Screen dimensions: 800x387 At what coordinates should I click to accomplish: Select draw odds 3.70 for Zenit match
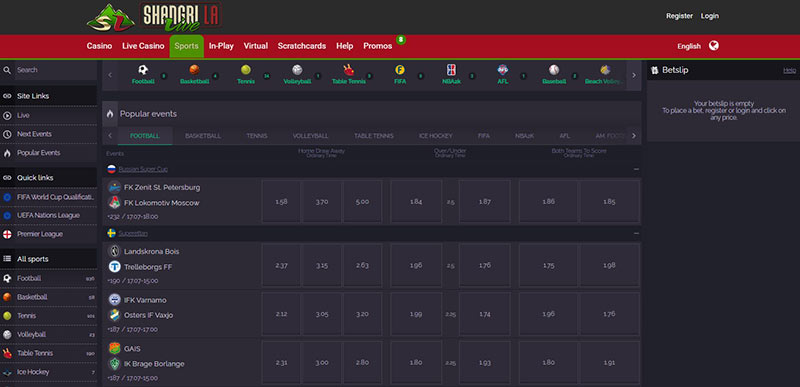coord(321,201)
